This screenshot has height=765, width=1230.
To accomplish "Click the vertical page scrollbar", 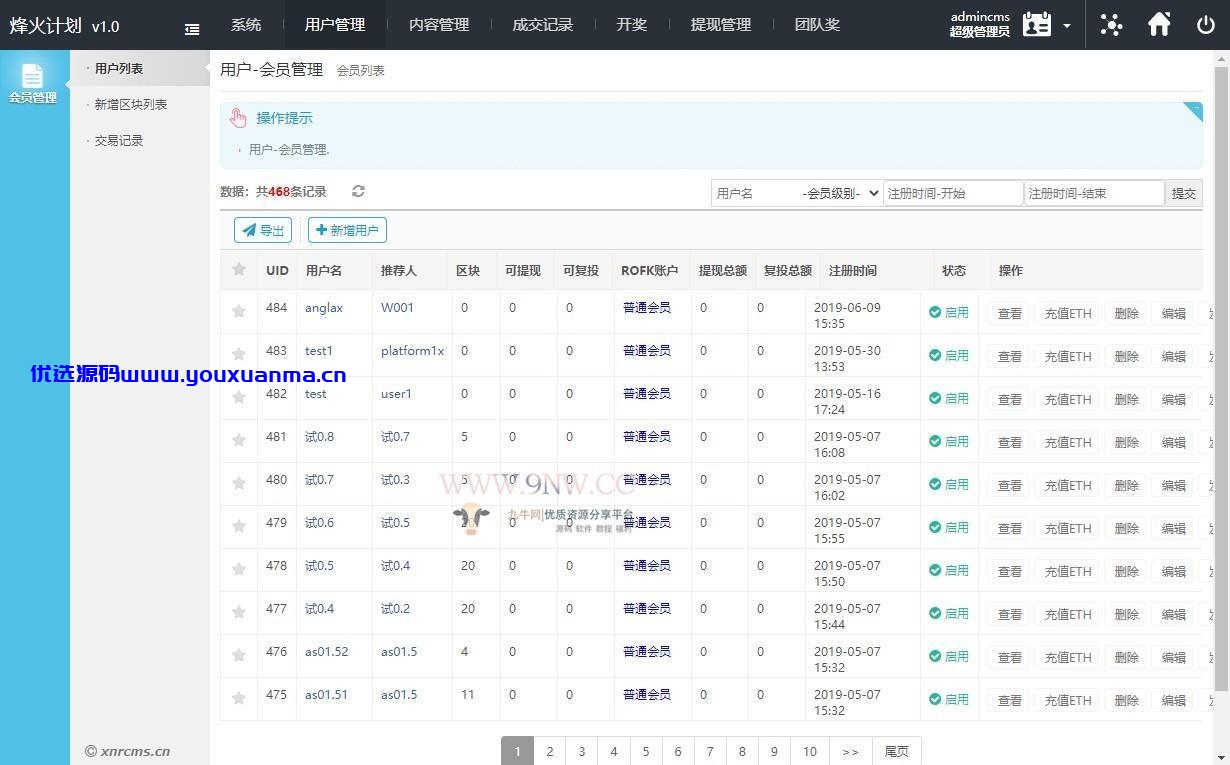I will (x=1221, y=380).
